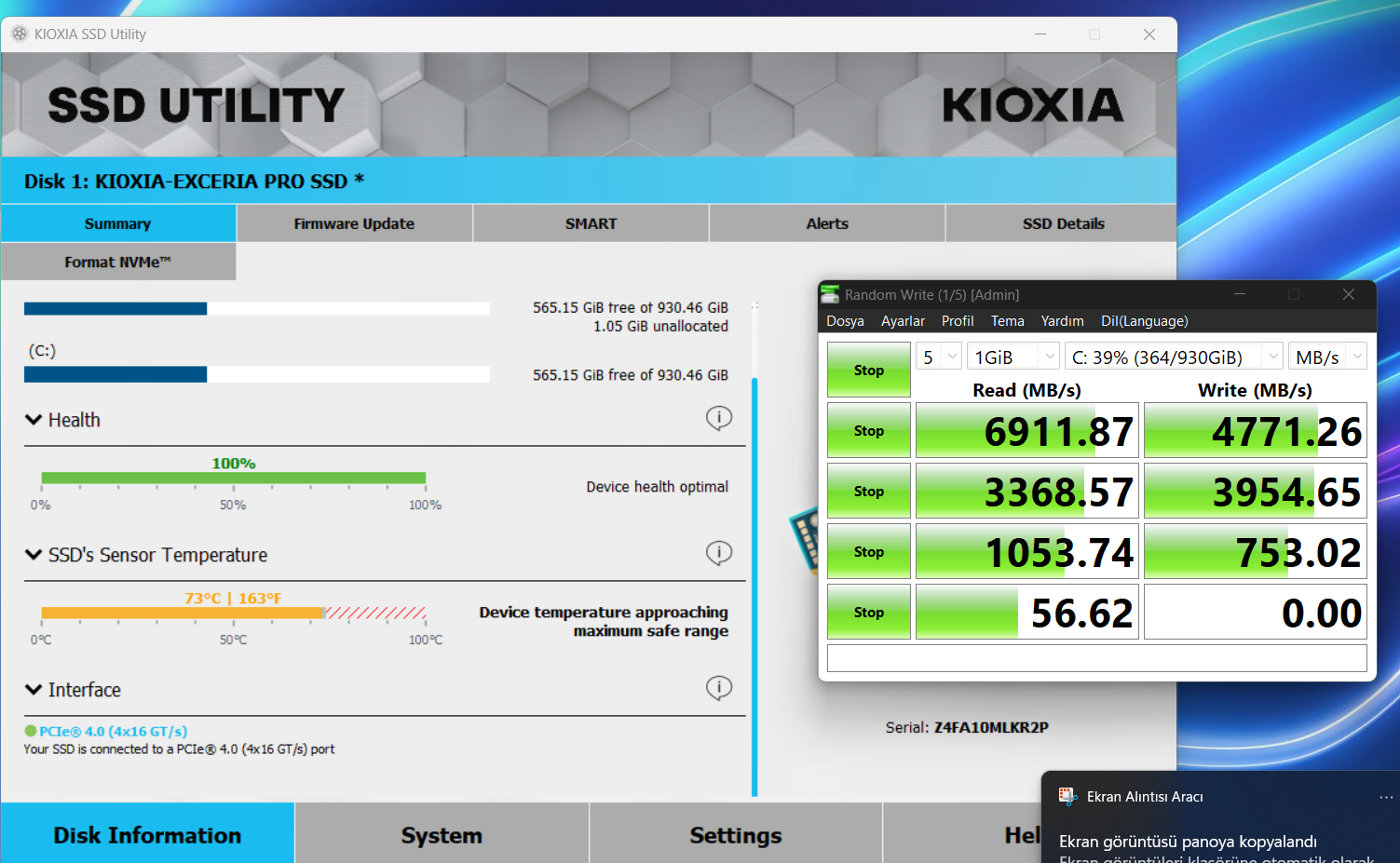Click the 0.00 write result cell
Screen dimensions: 1400x863
click(x=1256, y=612)
